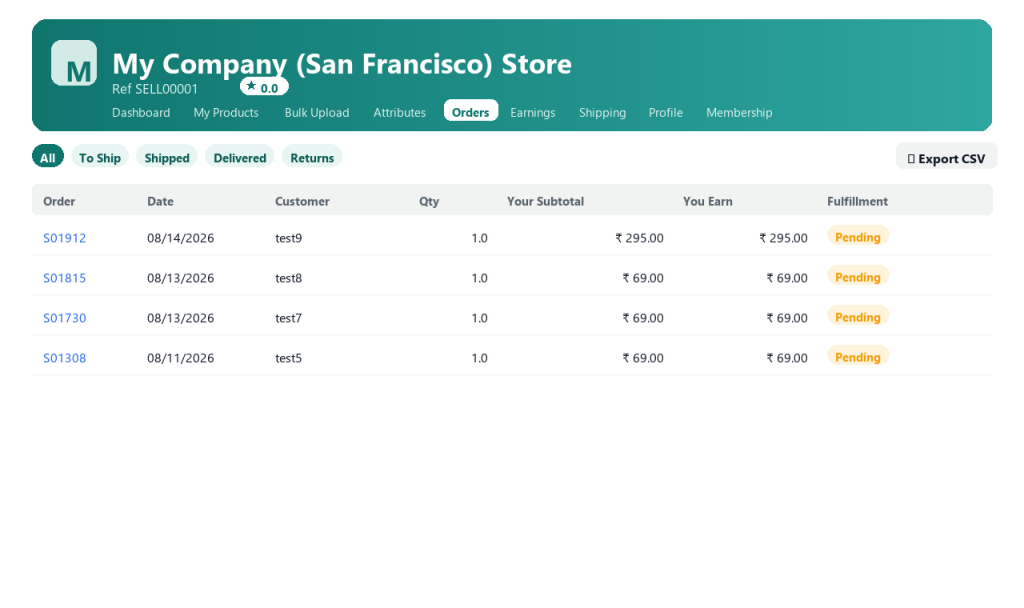Image resolution: width=1024 pixels, height=608 pixels.
Task: Switch to the Attributes tab
Action: pyautogui.click(x=400, y=112)
